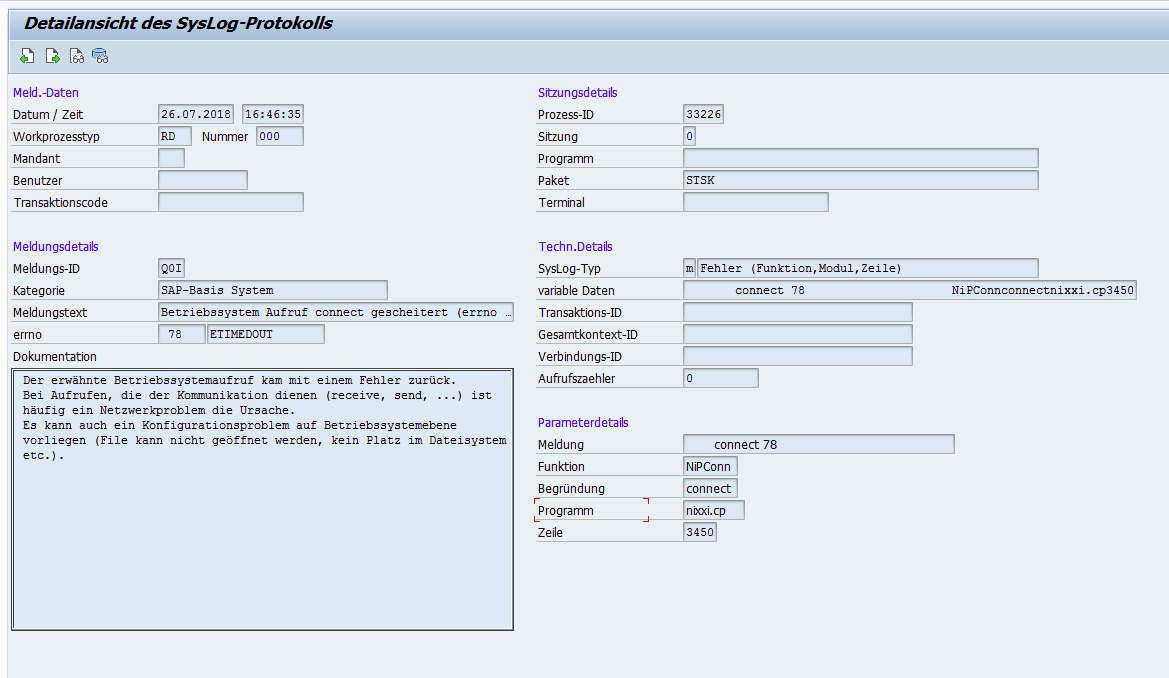This screenshot has width=1169, height=678.
Task: Click the 'Gesamtkontext-ID' label
Action: (587, 334)
